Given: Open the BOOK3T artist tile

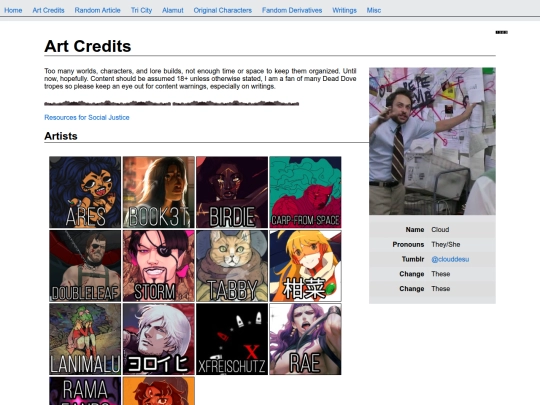Looking at the screenshot, I should tap(159, 192).
